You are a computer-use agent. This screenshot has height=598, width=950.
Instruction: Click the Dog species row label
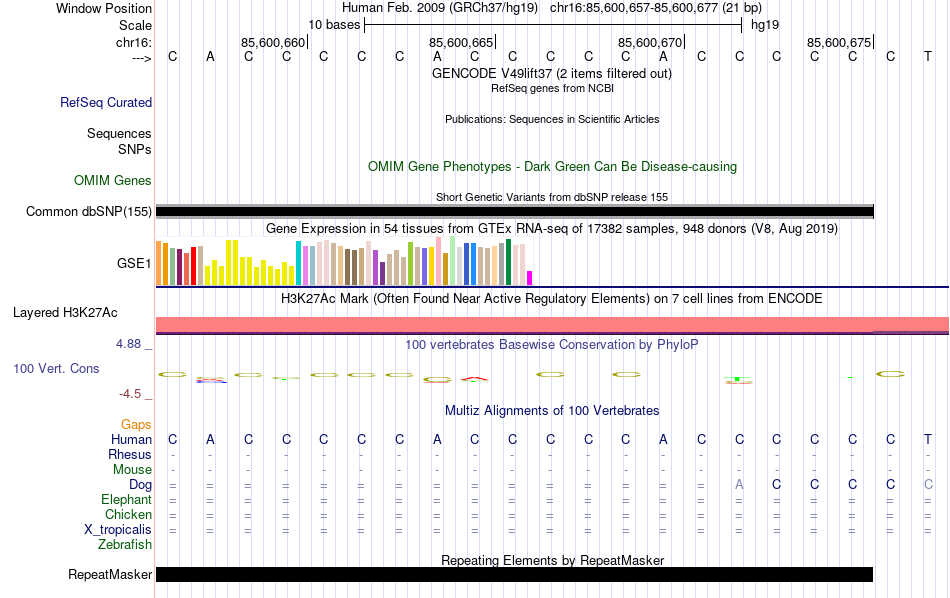coord(141,485)
